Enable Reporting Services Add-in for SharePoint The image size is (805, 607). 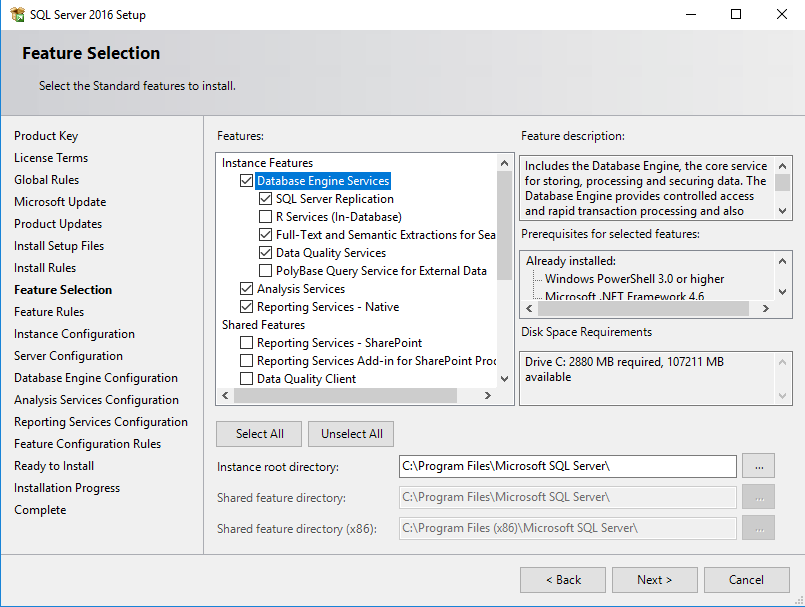(246, 361)
